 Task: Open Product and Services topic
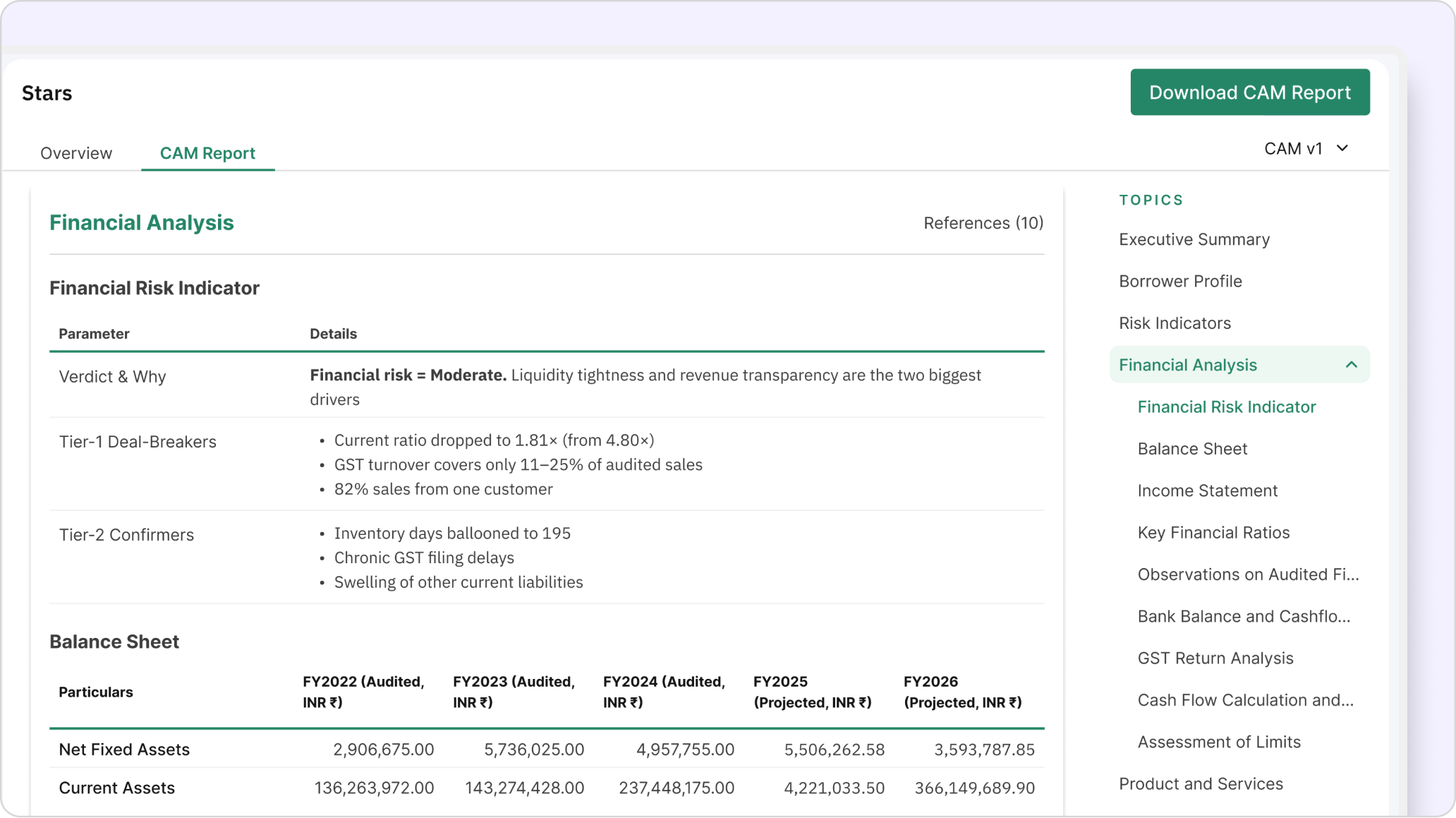(1201, 784)
